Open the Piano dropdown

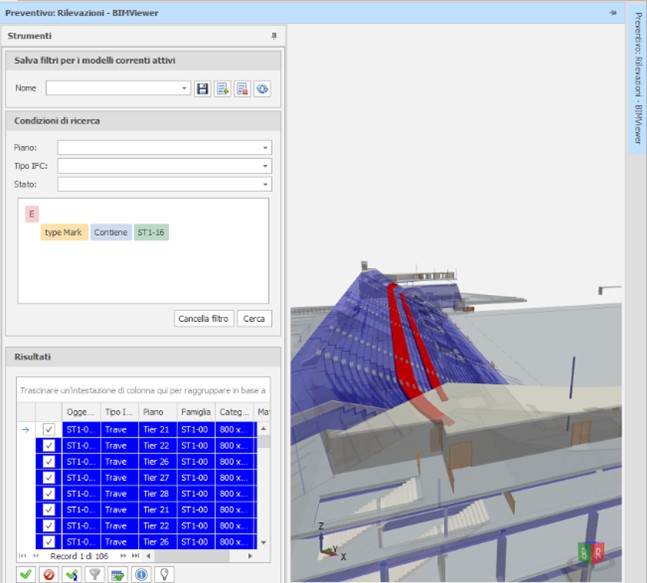265,148
